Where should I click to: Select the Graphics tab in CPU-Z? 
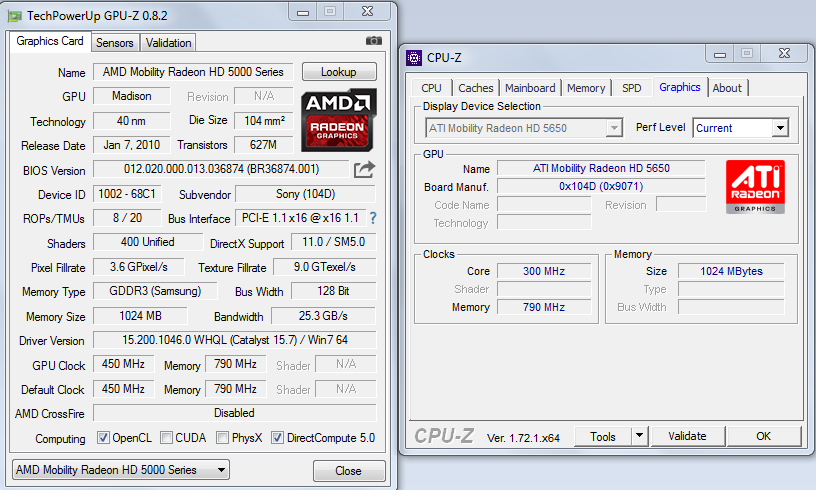680,87
